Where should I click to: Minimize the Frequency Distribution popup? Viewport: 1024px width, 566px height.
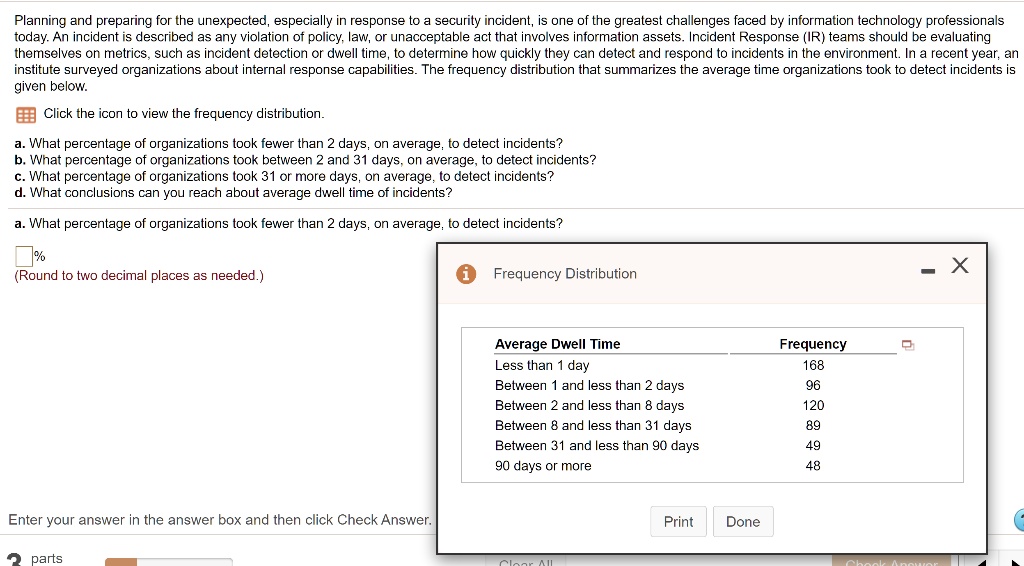click(928, 267)
